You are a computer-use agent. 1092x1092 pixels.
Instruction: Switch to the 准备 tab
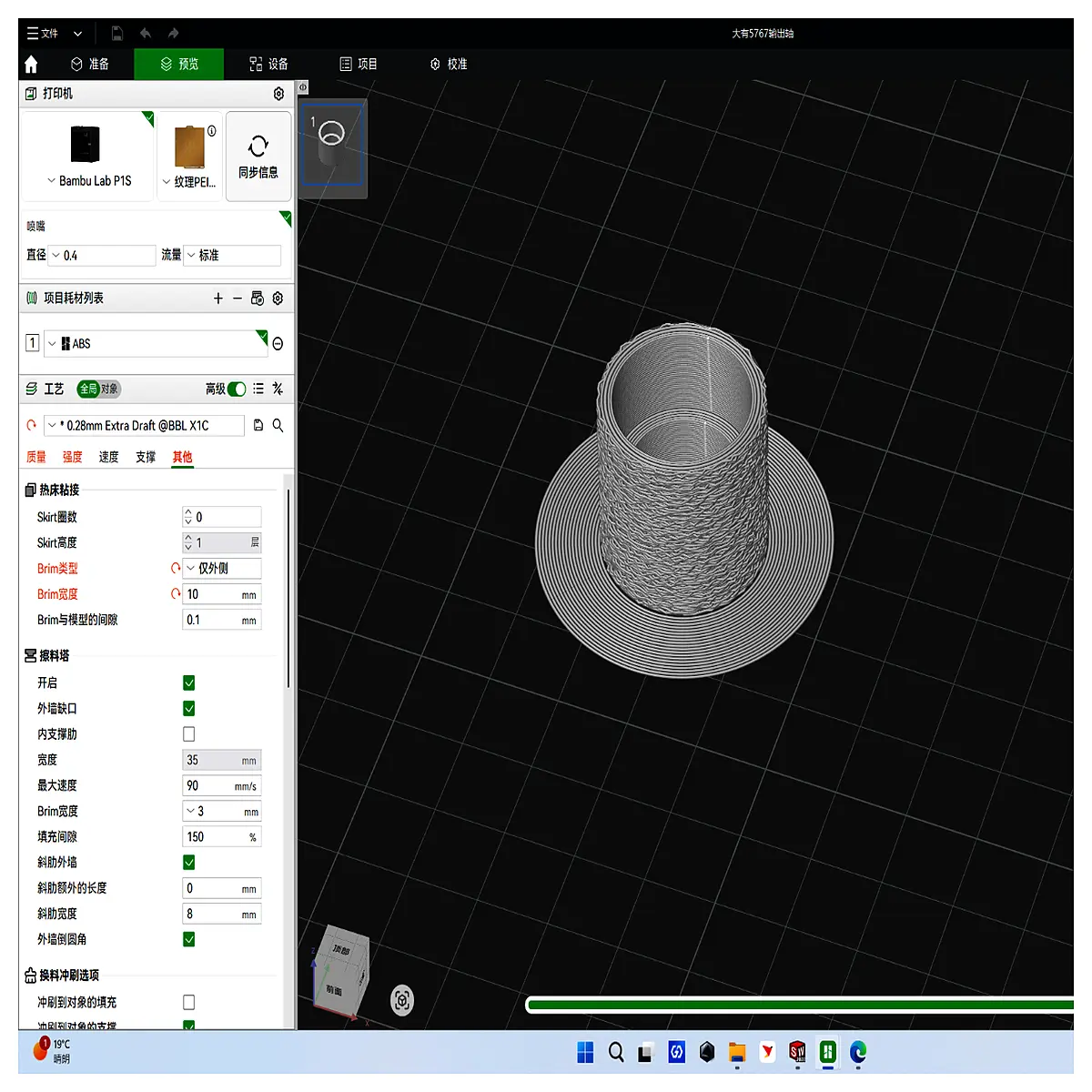tap(90, 64)
